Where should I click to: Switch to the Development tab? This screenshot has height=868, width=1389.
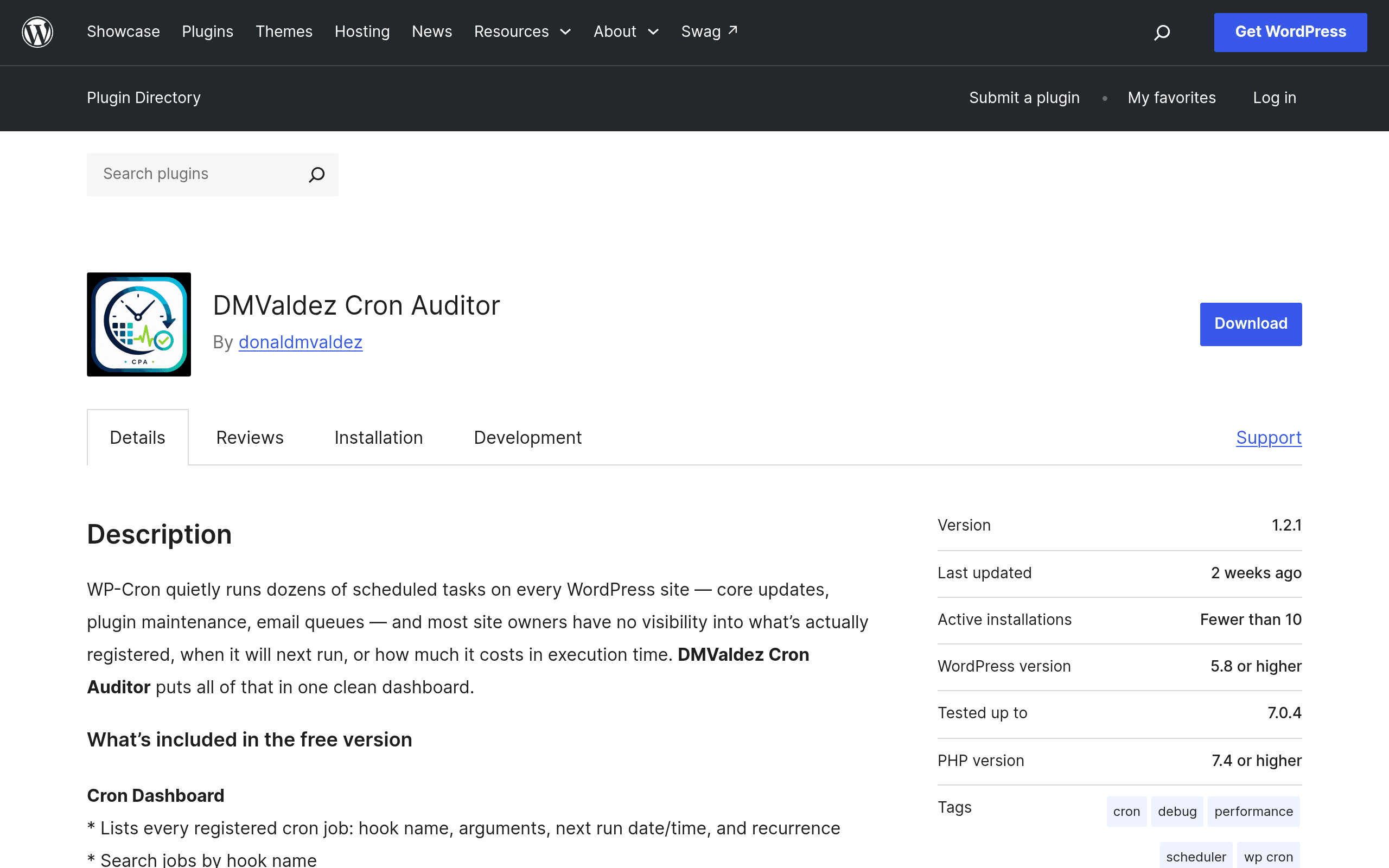click(x=527, y=437)
